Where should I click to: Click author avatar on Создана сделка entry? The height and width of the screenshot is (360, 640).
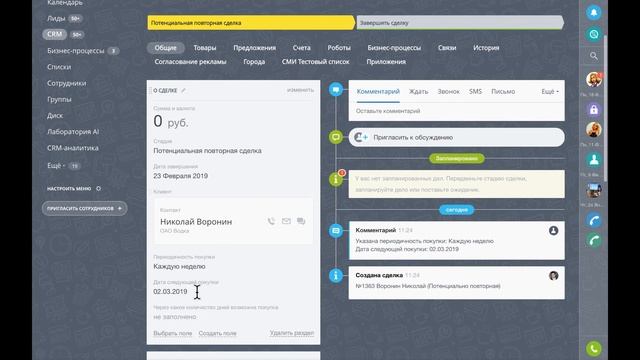coord(553,276)
